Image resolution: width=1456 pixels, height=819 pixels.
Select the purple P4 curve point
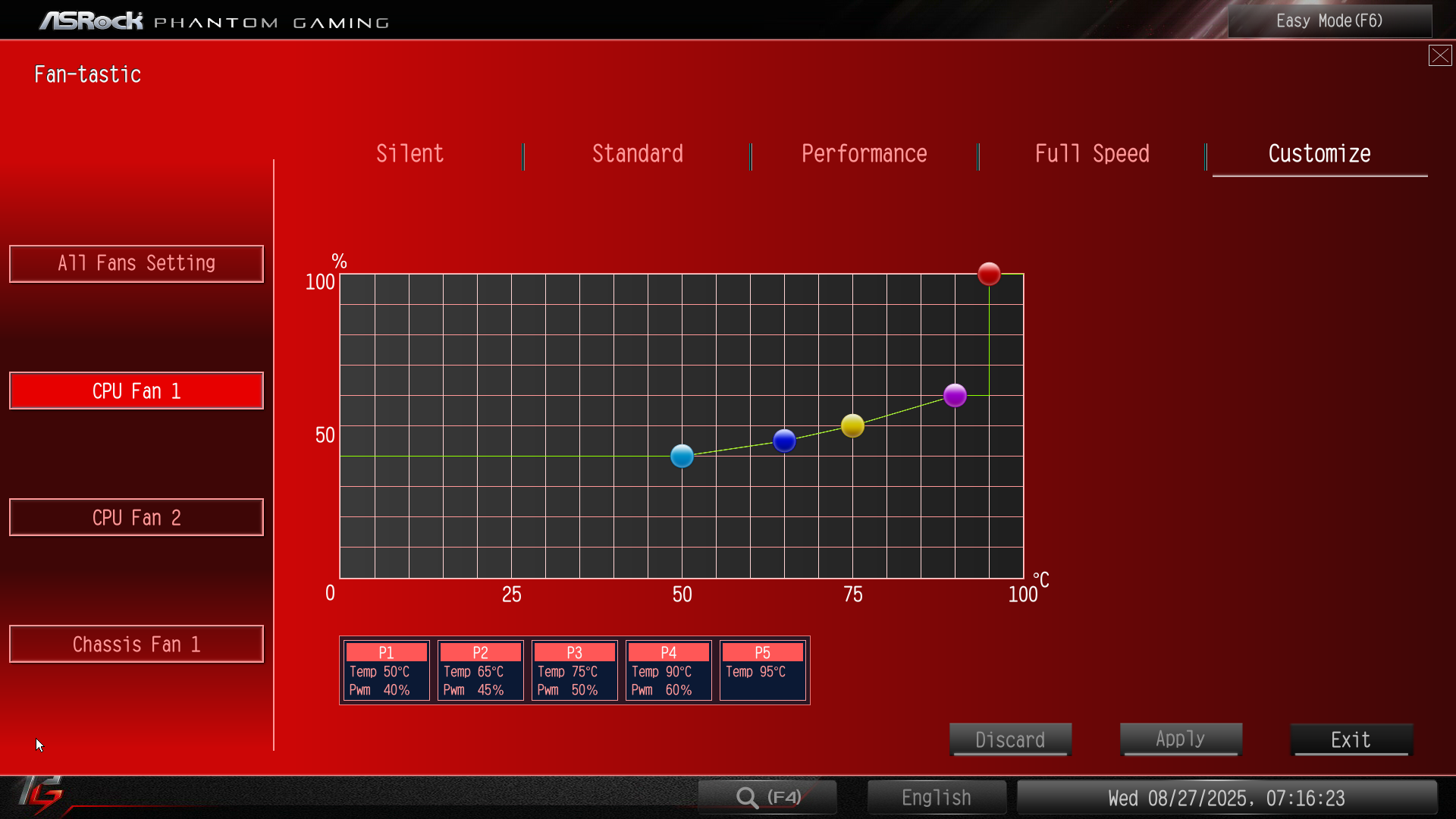(x=955, y=395)
